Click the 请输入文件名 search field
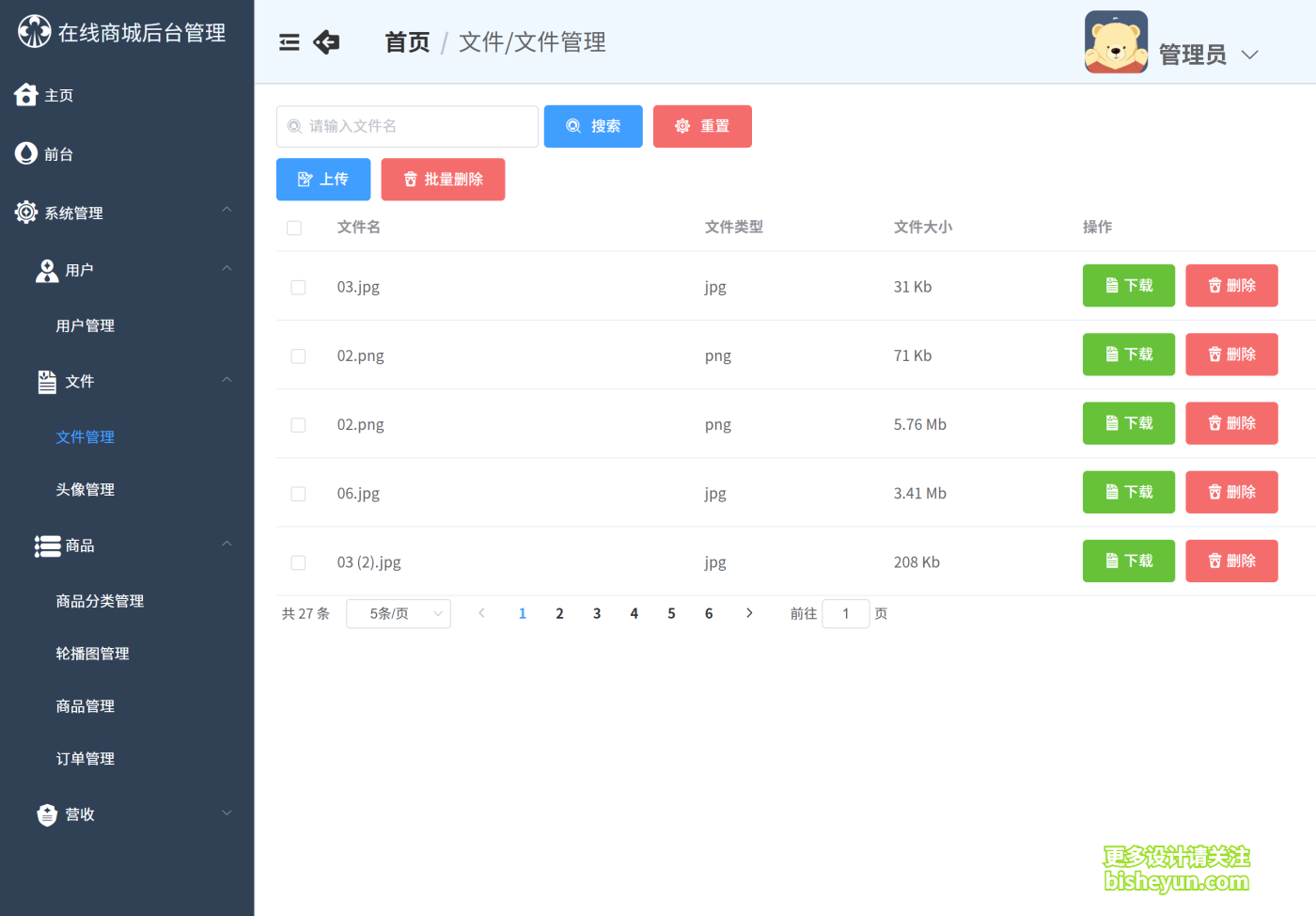This screenshot has height=916, width=1316. coord(407,126)
